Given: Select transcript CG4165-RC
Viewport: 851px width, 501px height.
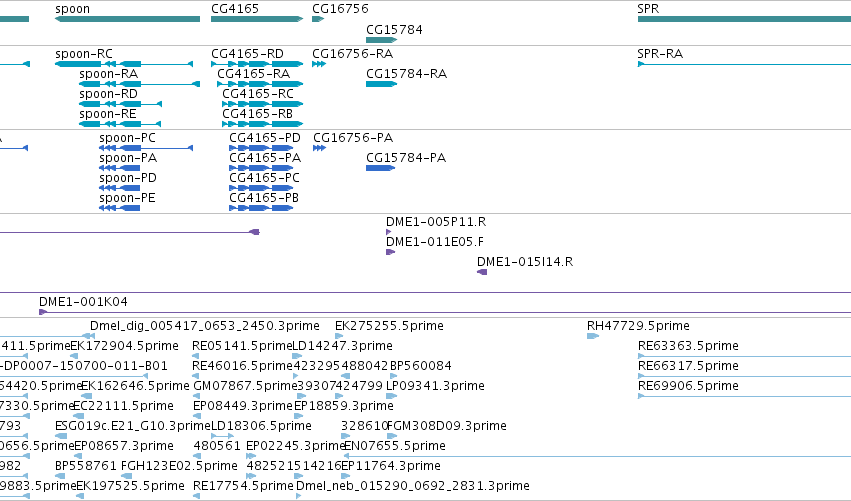Looking at the screenshot, I should 262,104.
